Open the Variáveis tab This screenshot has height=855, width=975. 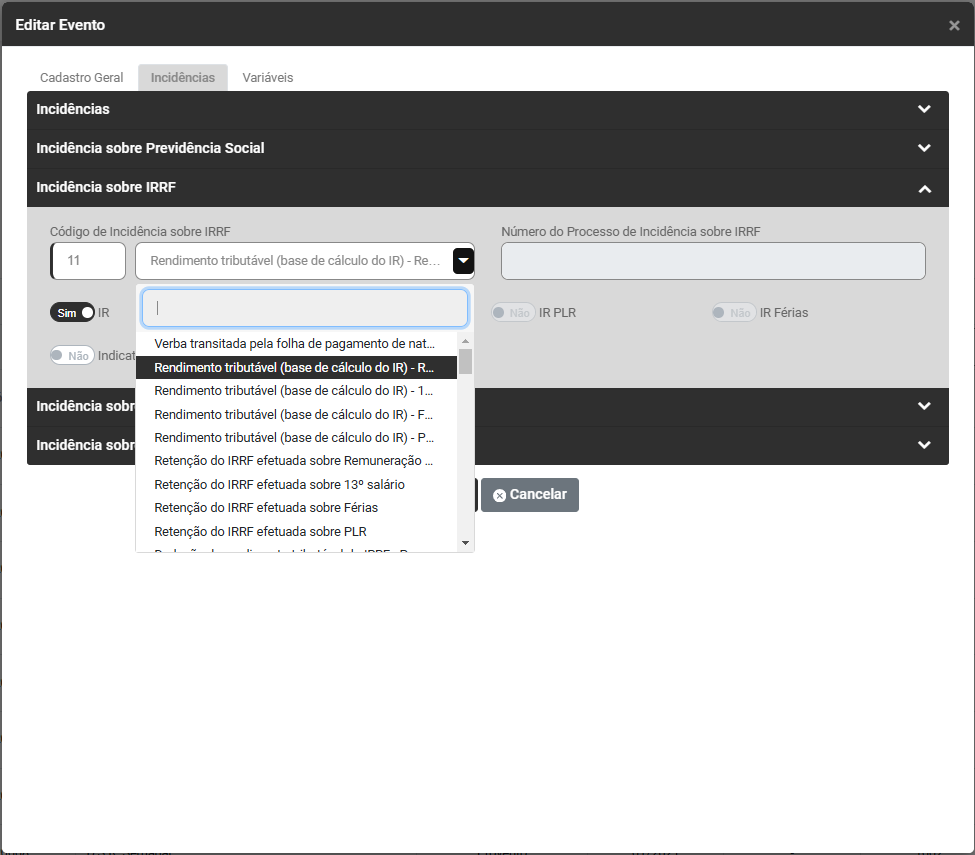tap(267, 78)
